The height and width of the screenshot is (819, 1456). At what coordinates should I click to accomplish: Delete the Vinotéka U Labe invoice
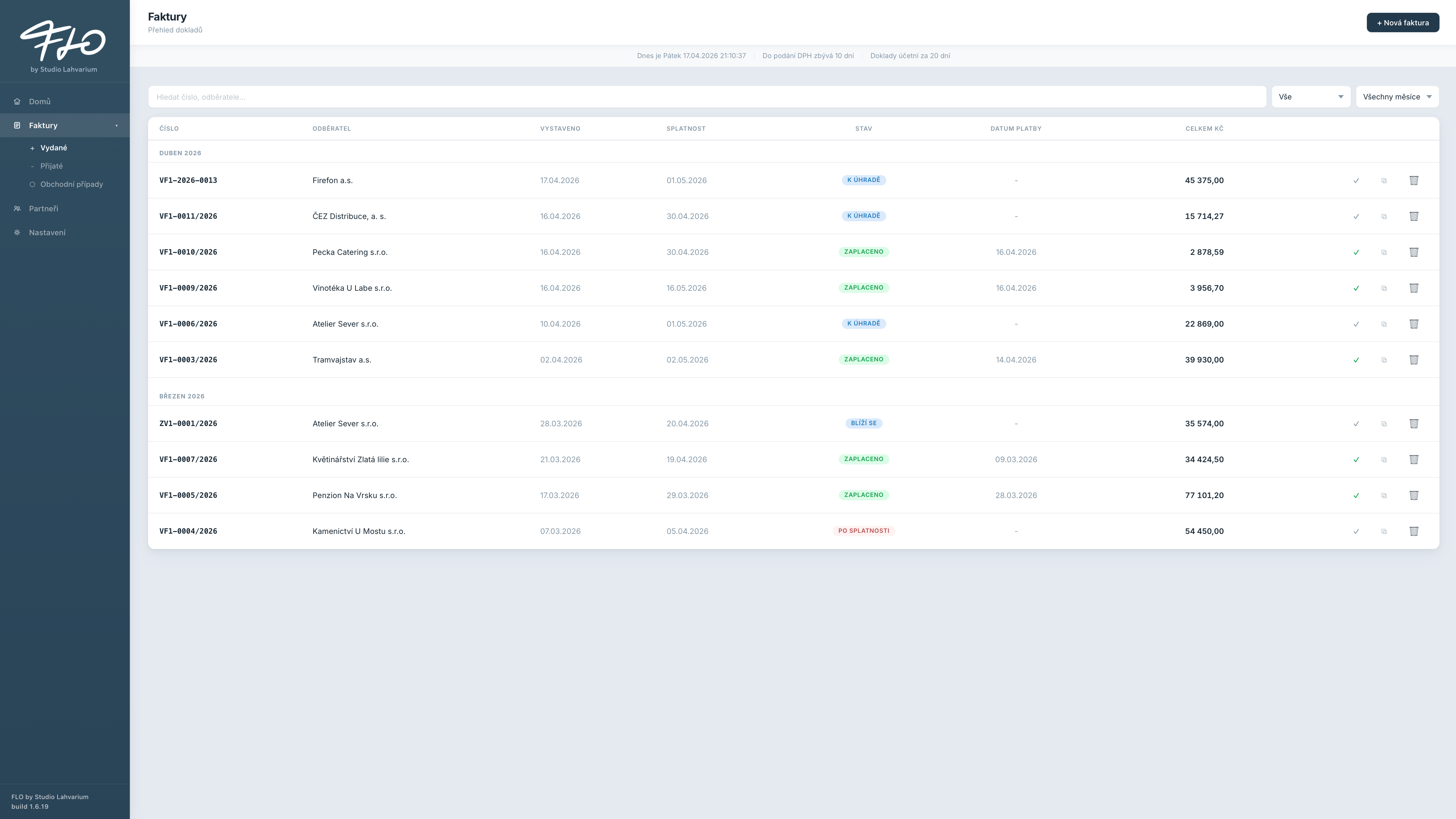tap(1414, 288)
